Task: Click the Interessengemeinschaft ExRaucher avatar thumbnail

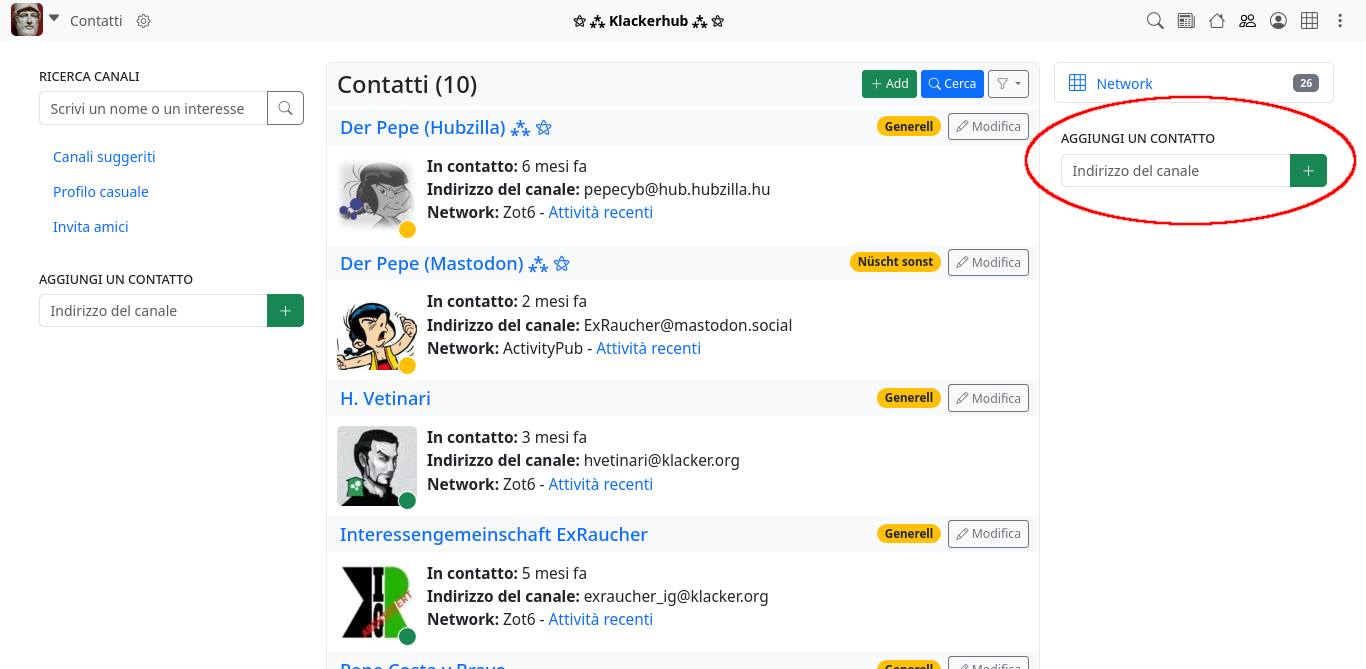Action: tap(377, 602)
